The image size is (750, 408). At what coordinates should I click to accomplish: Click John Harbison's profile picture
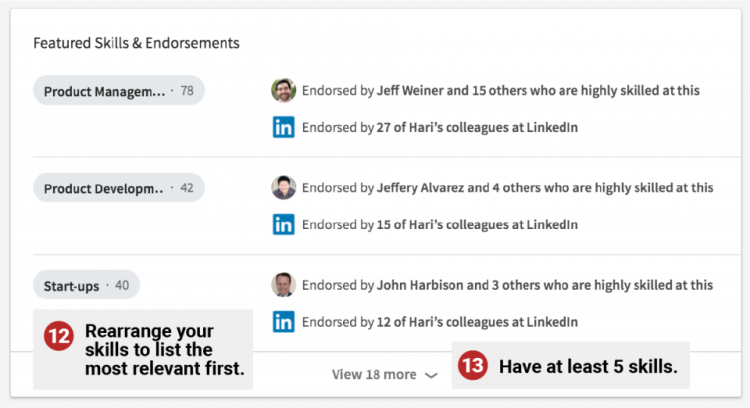283,285
